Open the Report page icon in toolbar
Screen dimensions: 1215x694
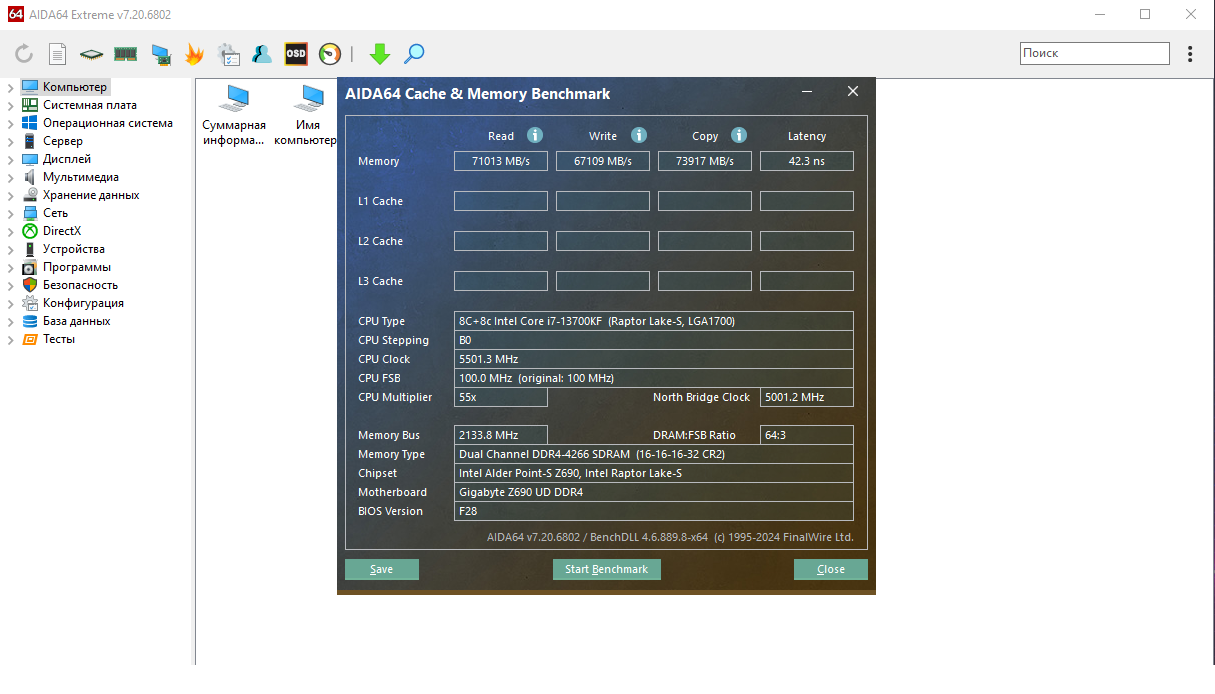click(58, 54)
